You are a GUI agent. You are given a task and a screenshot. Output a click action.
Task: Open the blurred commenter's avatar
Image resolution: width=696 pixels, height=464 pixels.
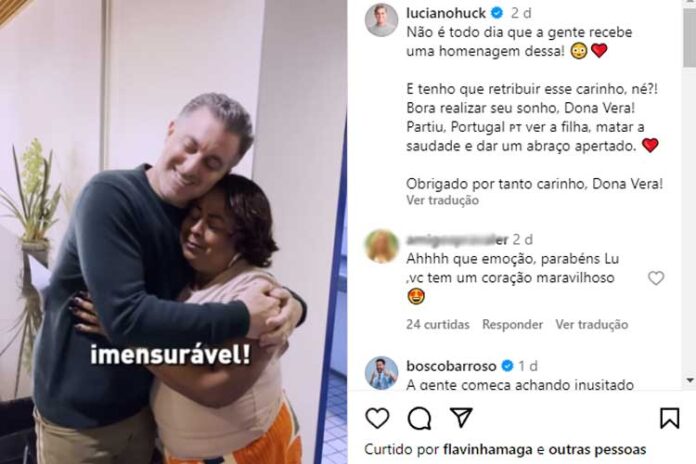pyautogui.click(x=381, y=246)
